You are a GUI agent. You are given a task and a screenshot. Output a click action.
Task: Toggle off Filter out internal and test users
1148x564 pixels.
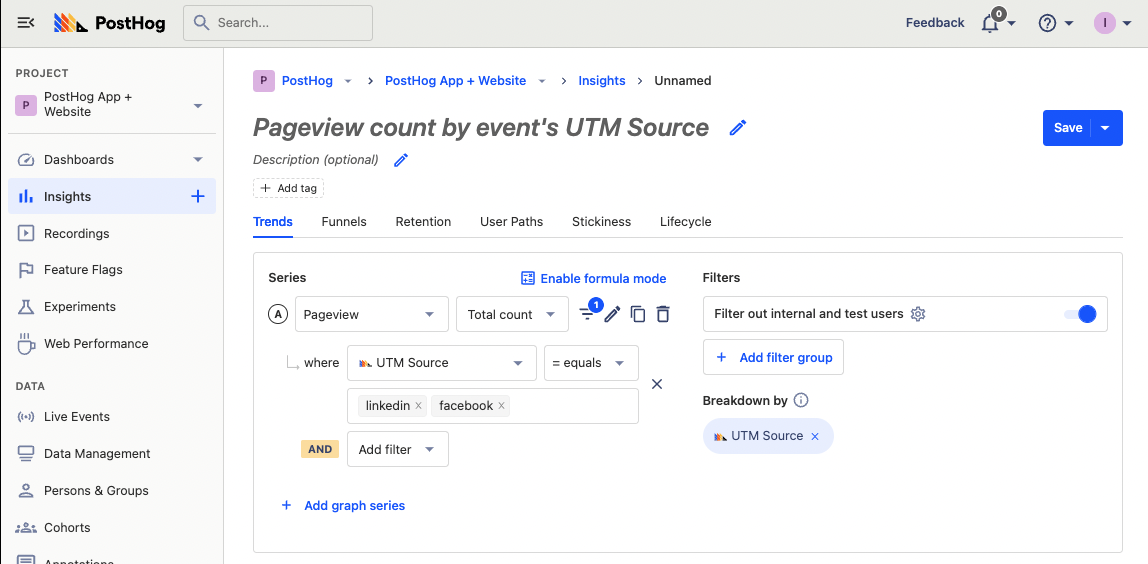[x=1080, y=314]
